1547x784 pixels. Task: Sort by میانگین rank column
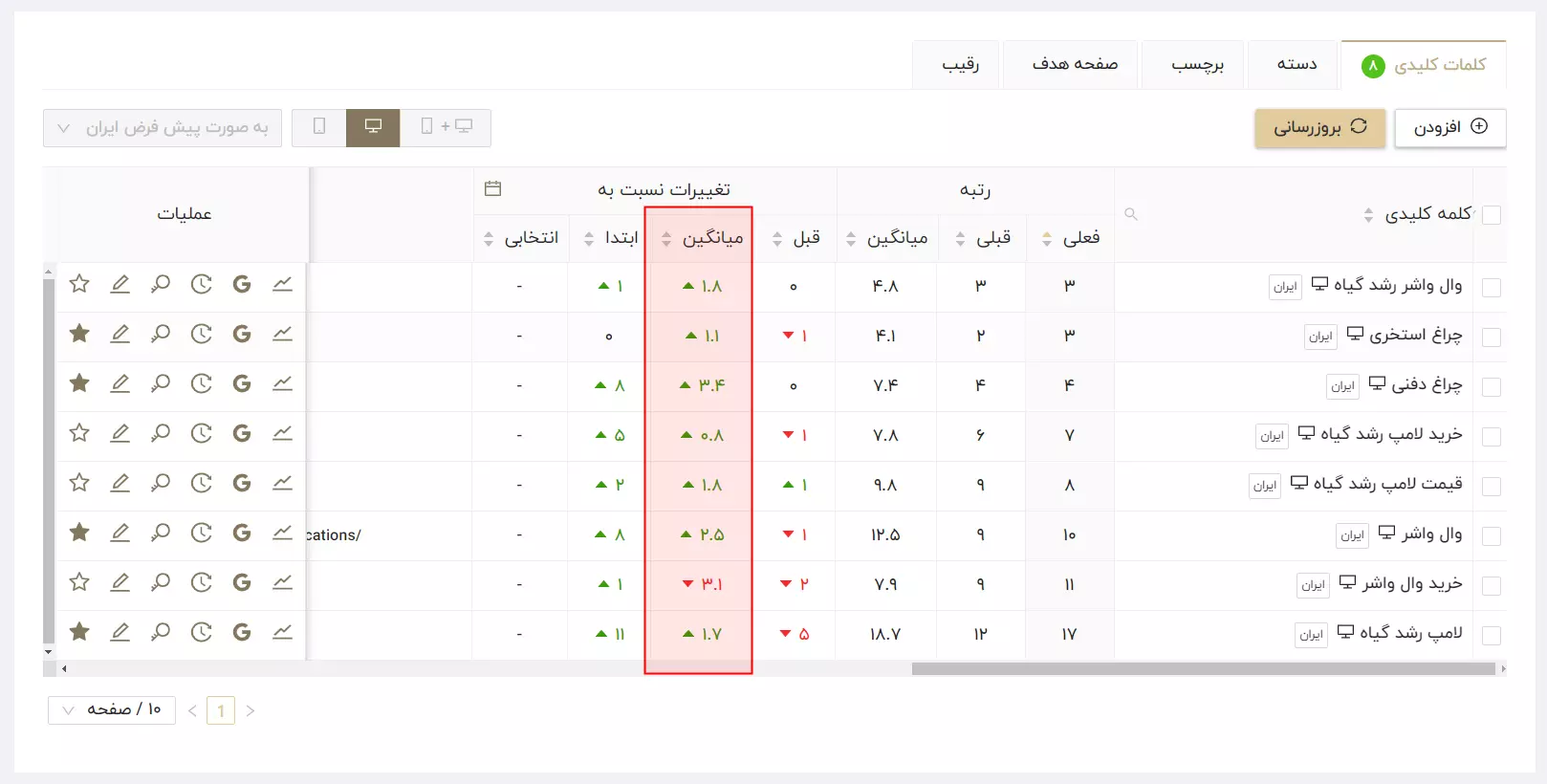pyautogui.click(x=851, y=238)
